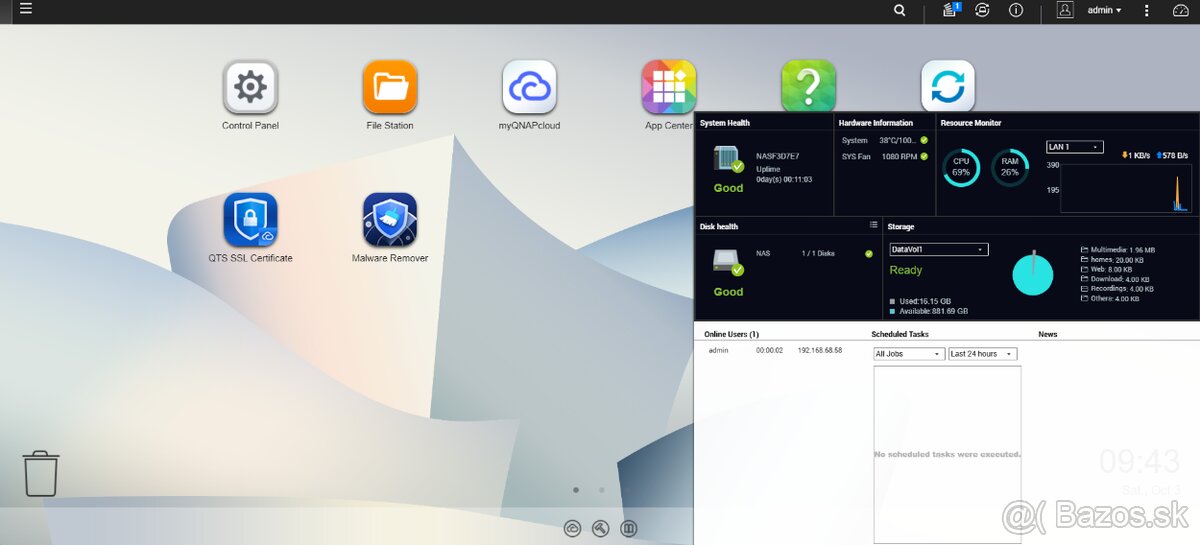1200x545 pixels.
Task: Click the storage usage pie chart
Action: click(x=1033, y=274)
